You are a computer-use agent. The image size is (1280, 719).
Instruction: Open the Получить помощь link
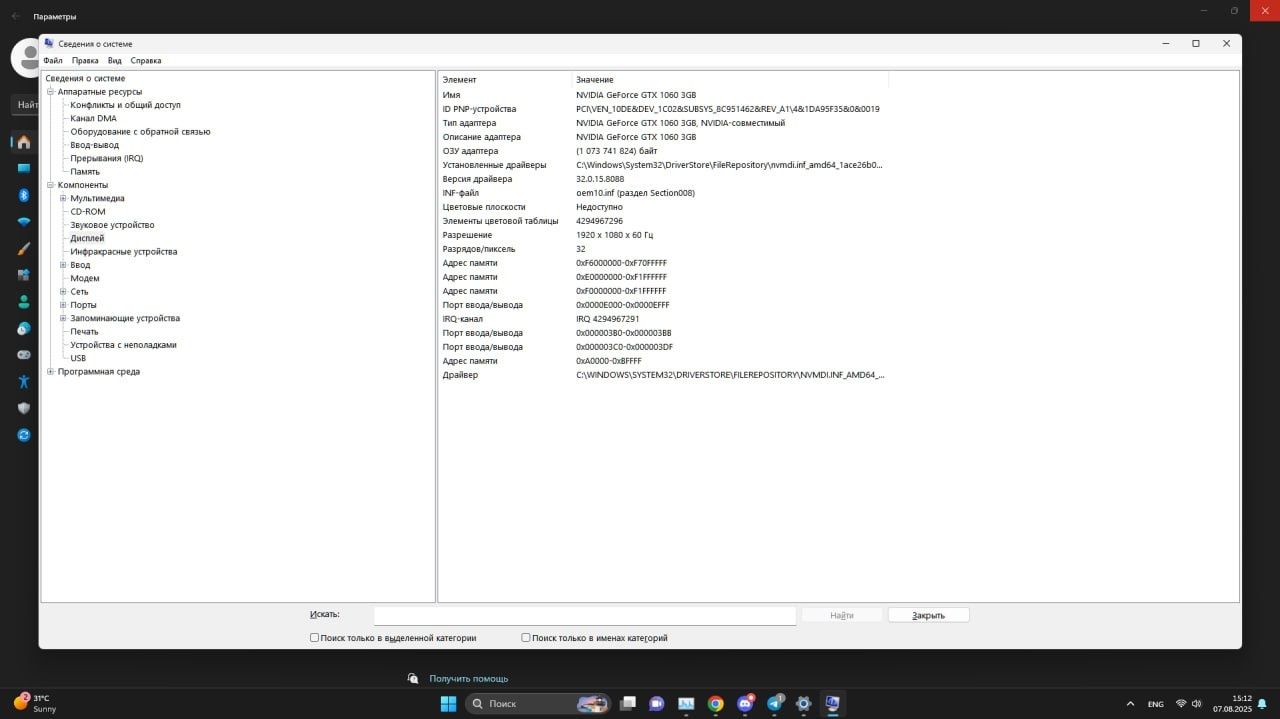pyautogui.click(x=469, y=678)
